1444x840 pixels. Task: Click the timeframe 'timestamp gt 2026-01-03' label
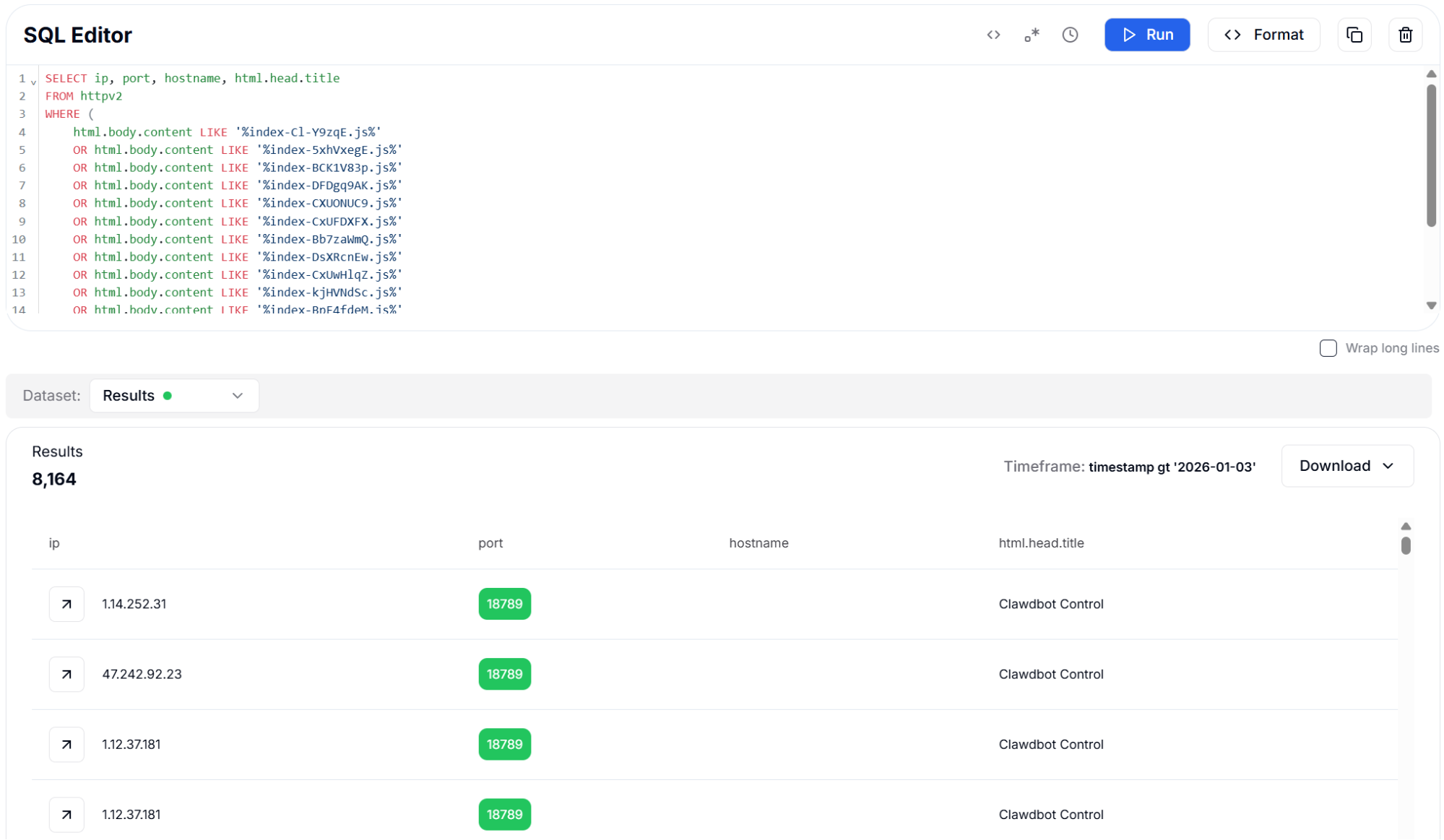click(x=1172, y=467)
